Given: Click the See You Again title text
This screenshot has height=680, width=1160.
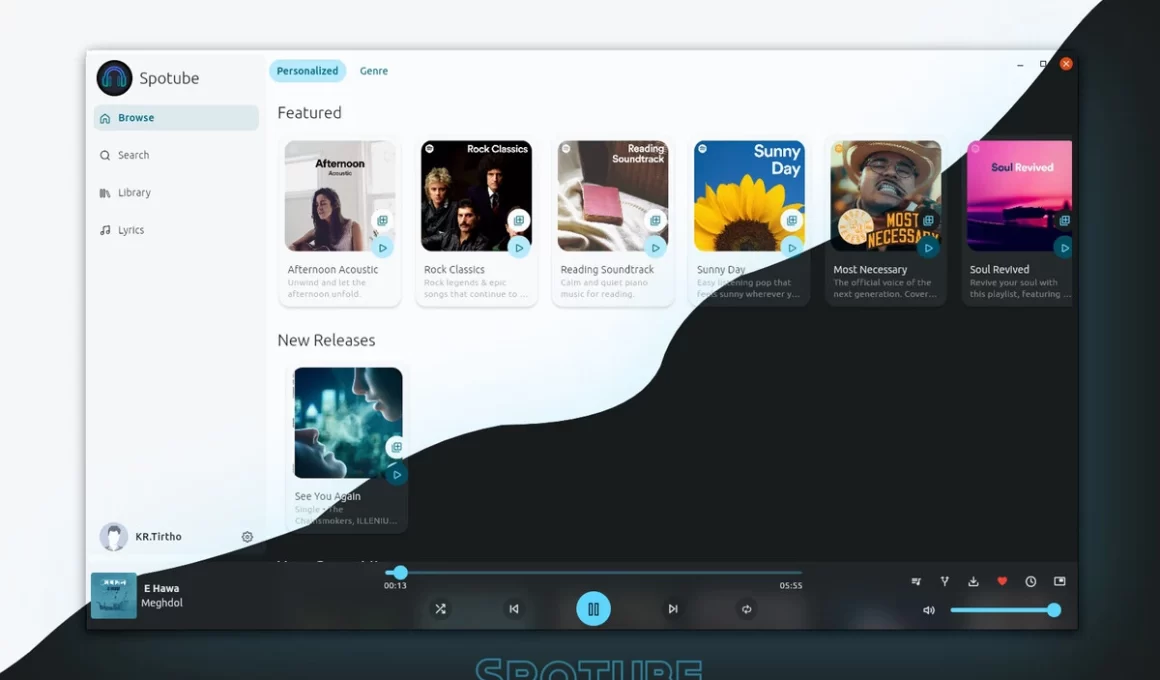Looking at the screenshot, I should pos(328,496).
